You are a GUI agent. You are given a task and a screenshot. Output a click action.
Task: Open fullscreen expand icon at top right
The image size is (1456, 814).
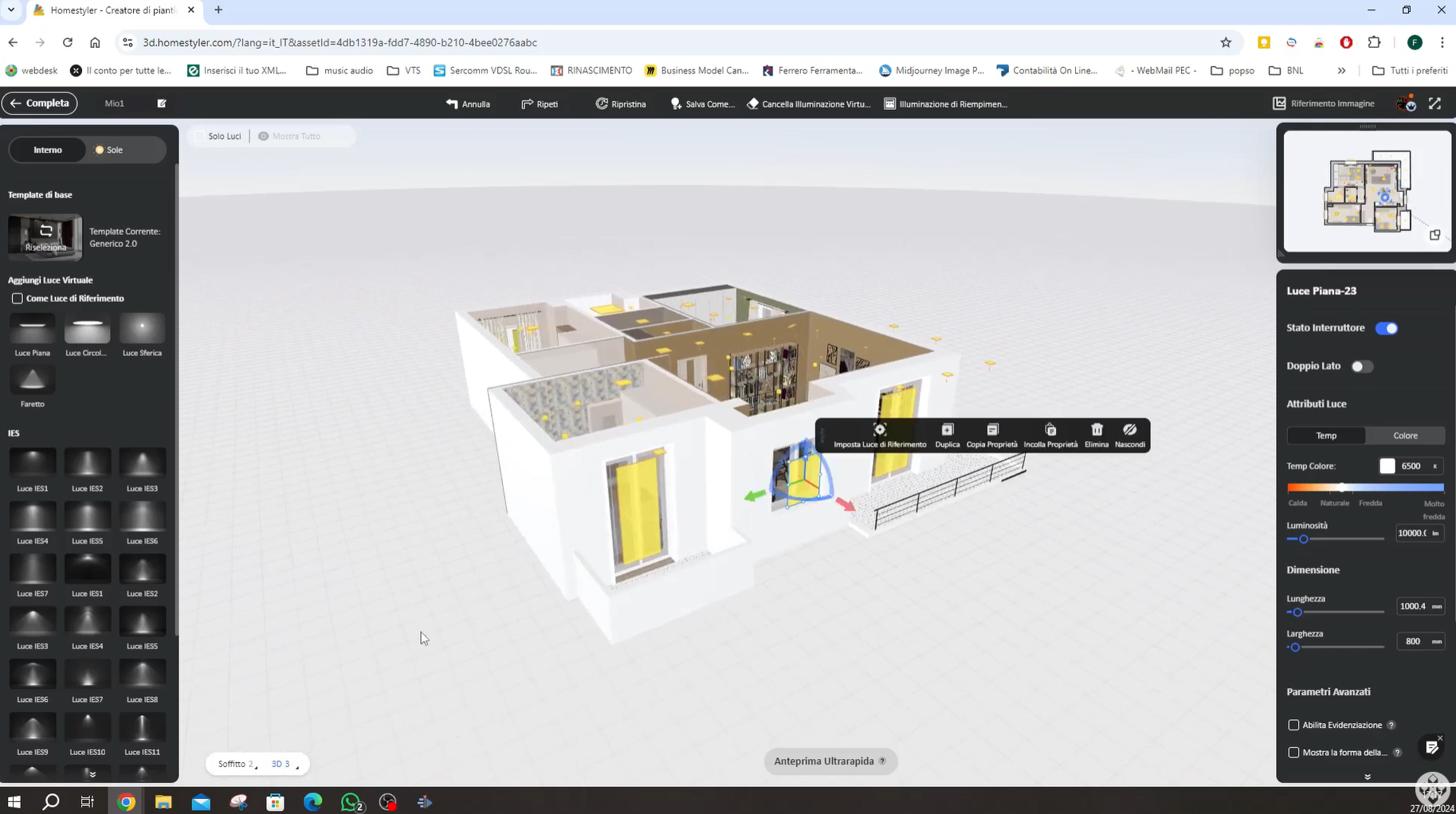pyautogui.click(x=1434, y=104)
